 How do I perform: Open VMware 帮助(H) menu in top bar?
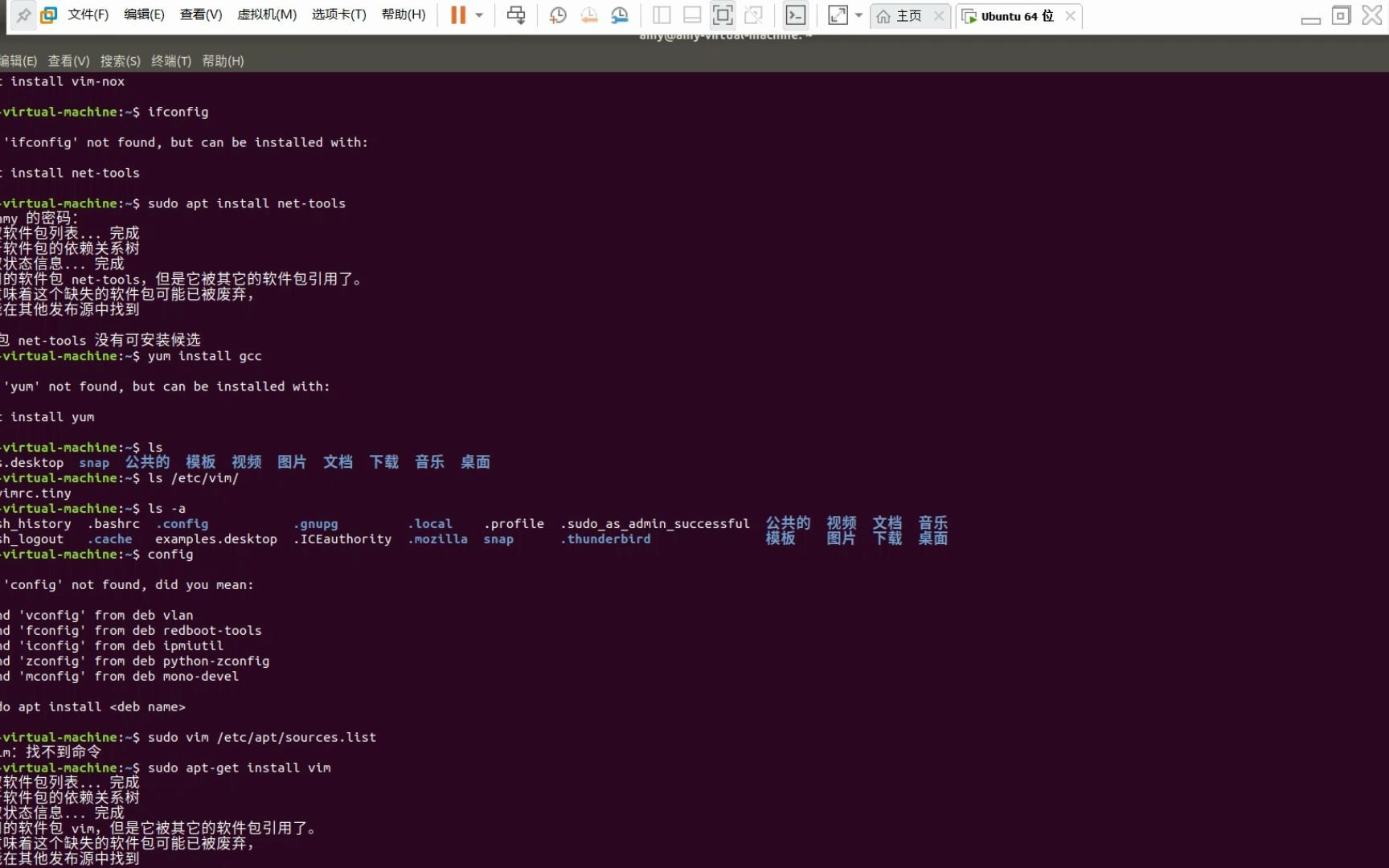(x=404, y=15)
